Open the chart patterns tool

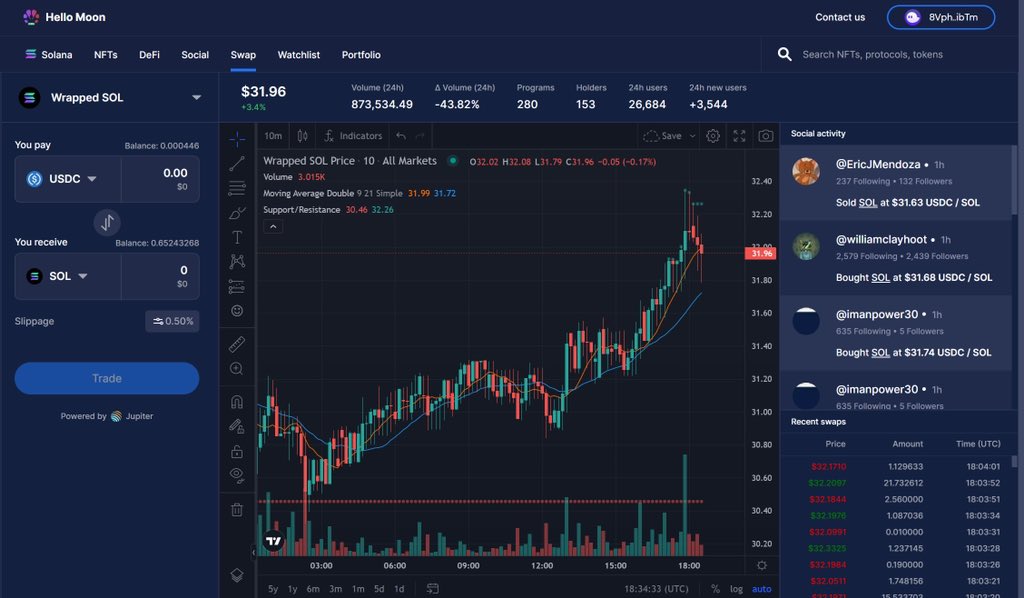point(237,262)
